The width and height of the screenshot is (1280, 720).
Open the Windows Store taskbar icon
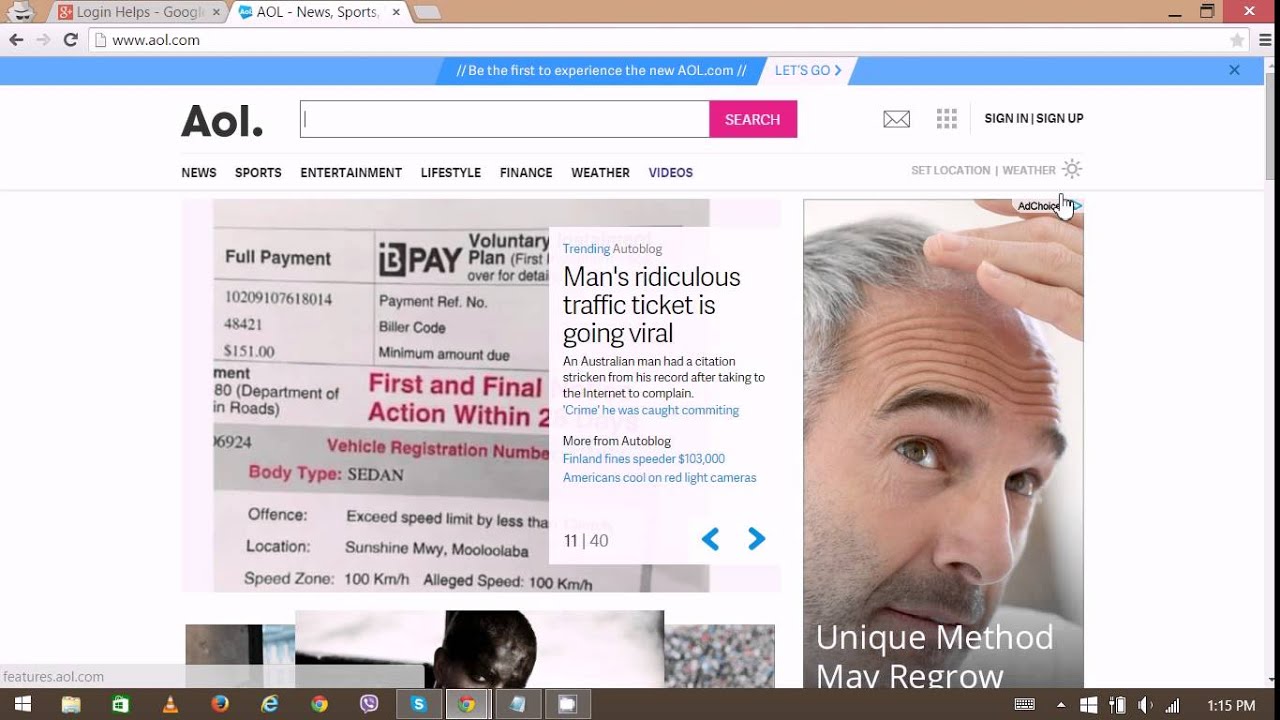(x=121, y=704)
